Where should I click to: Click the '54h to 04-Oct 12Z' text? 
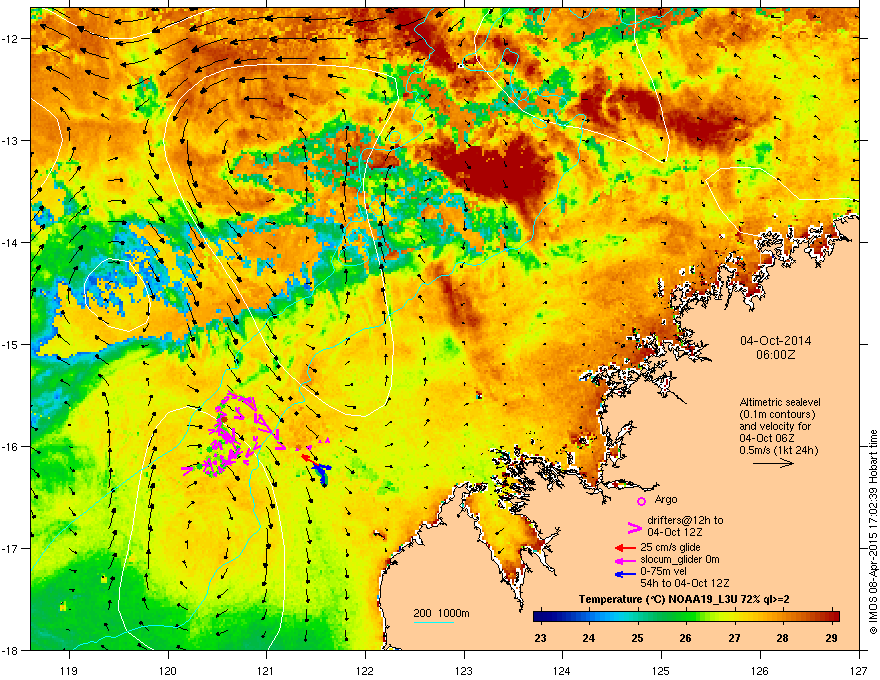coord(685,583)
